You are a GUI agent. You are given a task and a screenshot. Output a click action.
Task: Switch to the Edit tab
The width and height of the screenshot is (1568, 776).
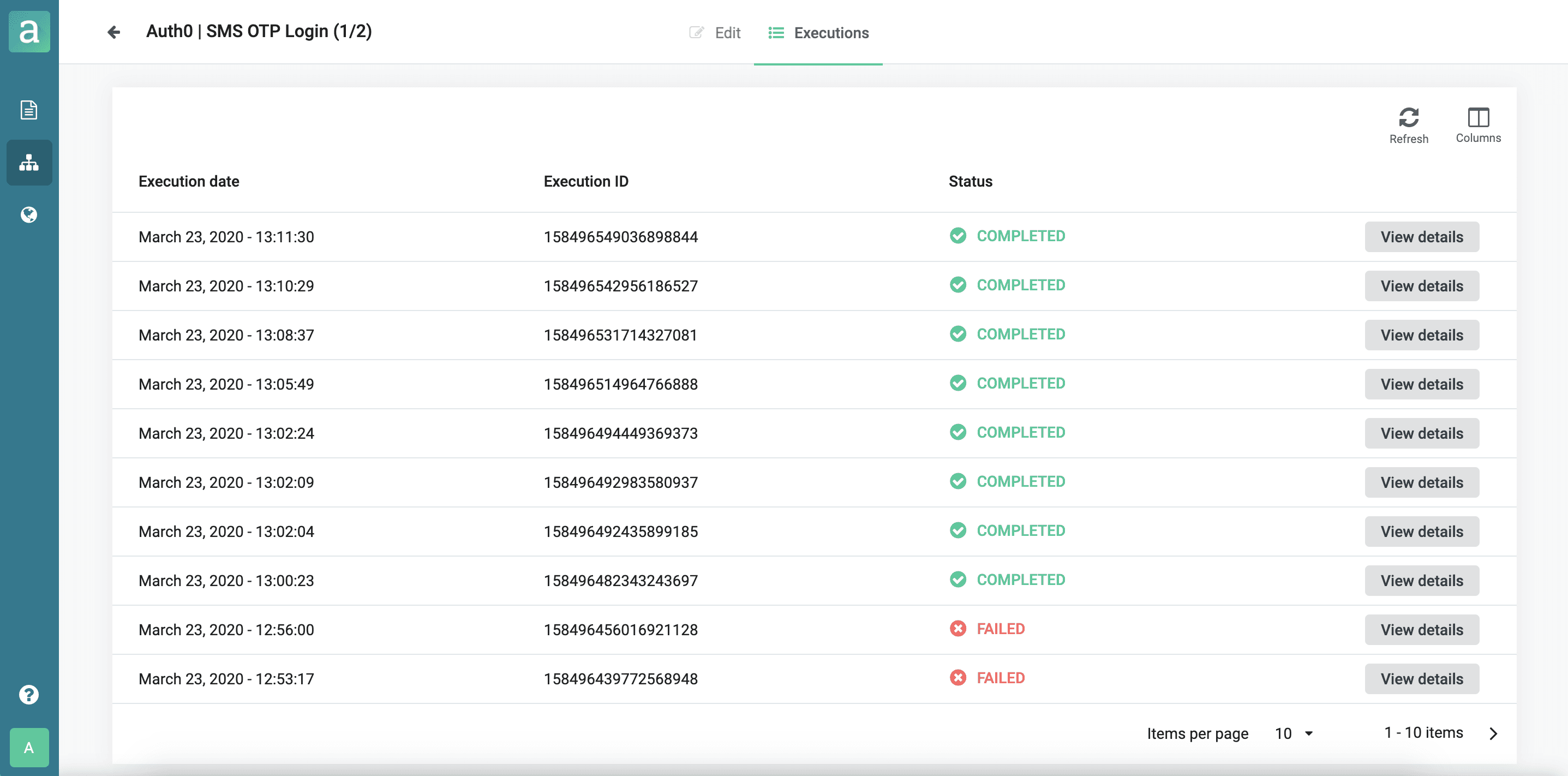[715, 33]
